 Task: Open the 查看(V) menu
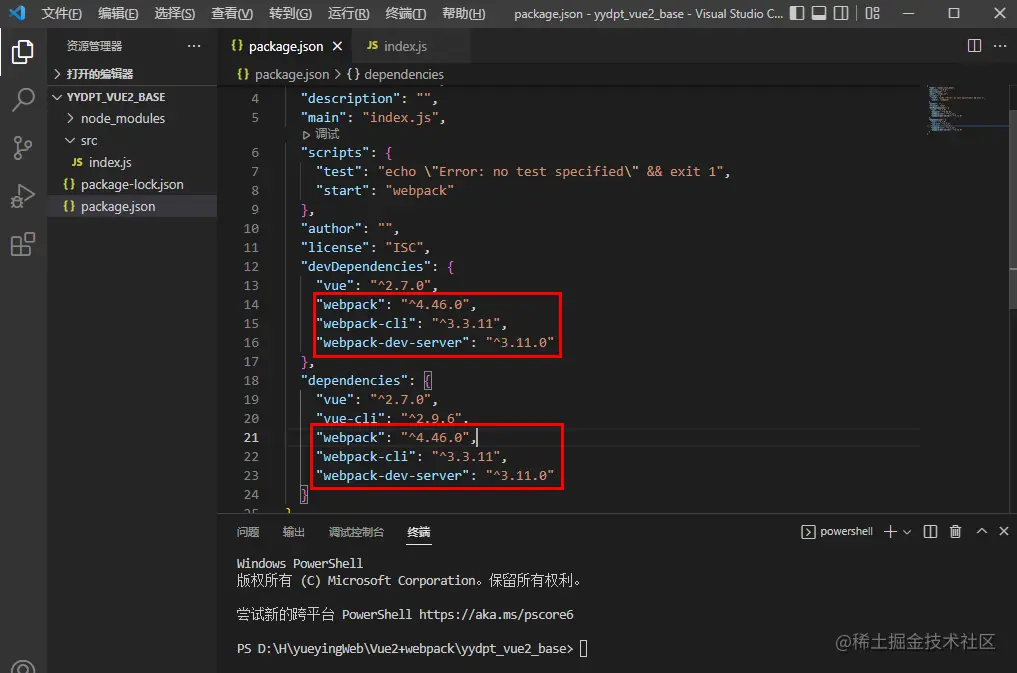click(232, 13)
